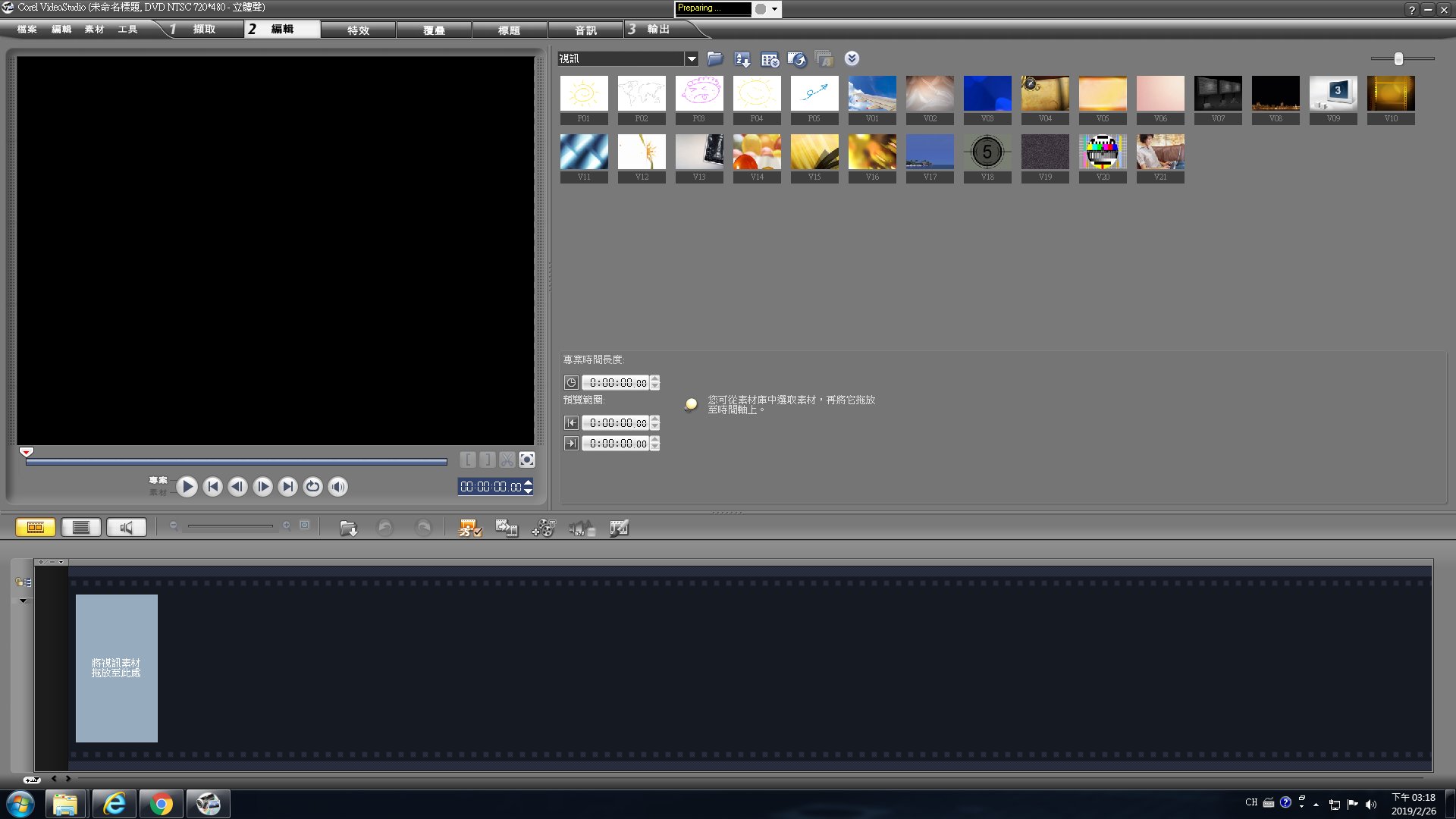This screenshot has width=1456, height=819.
Task: Open the Batch Convert tool
Action: point(506,528)
